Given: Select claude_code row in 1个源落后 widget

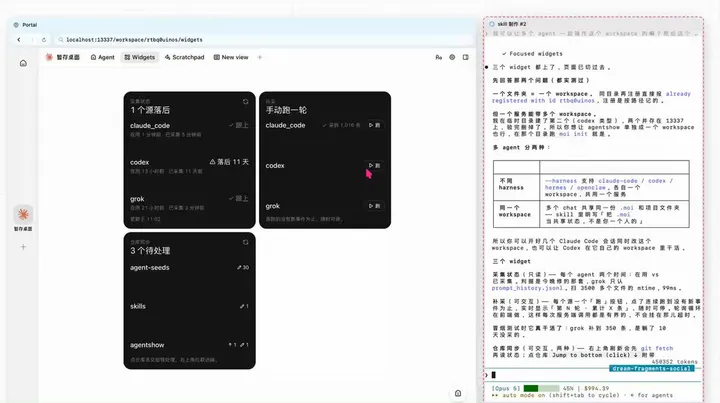Looking at the screenshot, I should coord(189,129).
